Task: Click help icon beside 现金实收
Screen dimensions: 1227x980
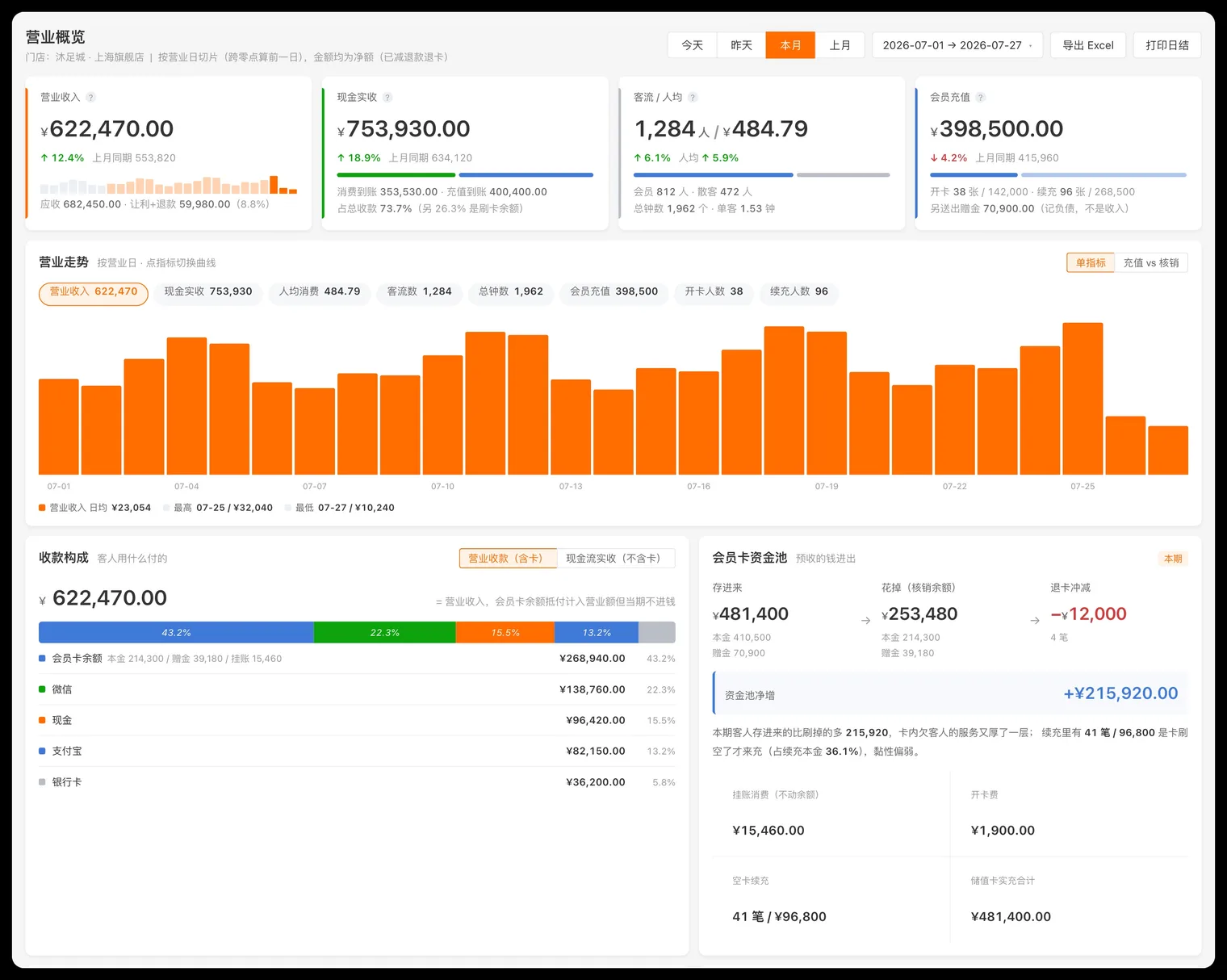Action: tap(387, 97)
